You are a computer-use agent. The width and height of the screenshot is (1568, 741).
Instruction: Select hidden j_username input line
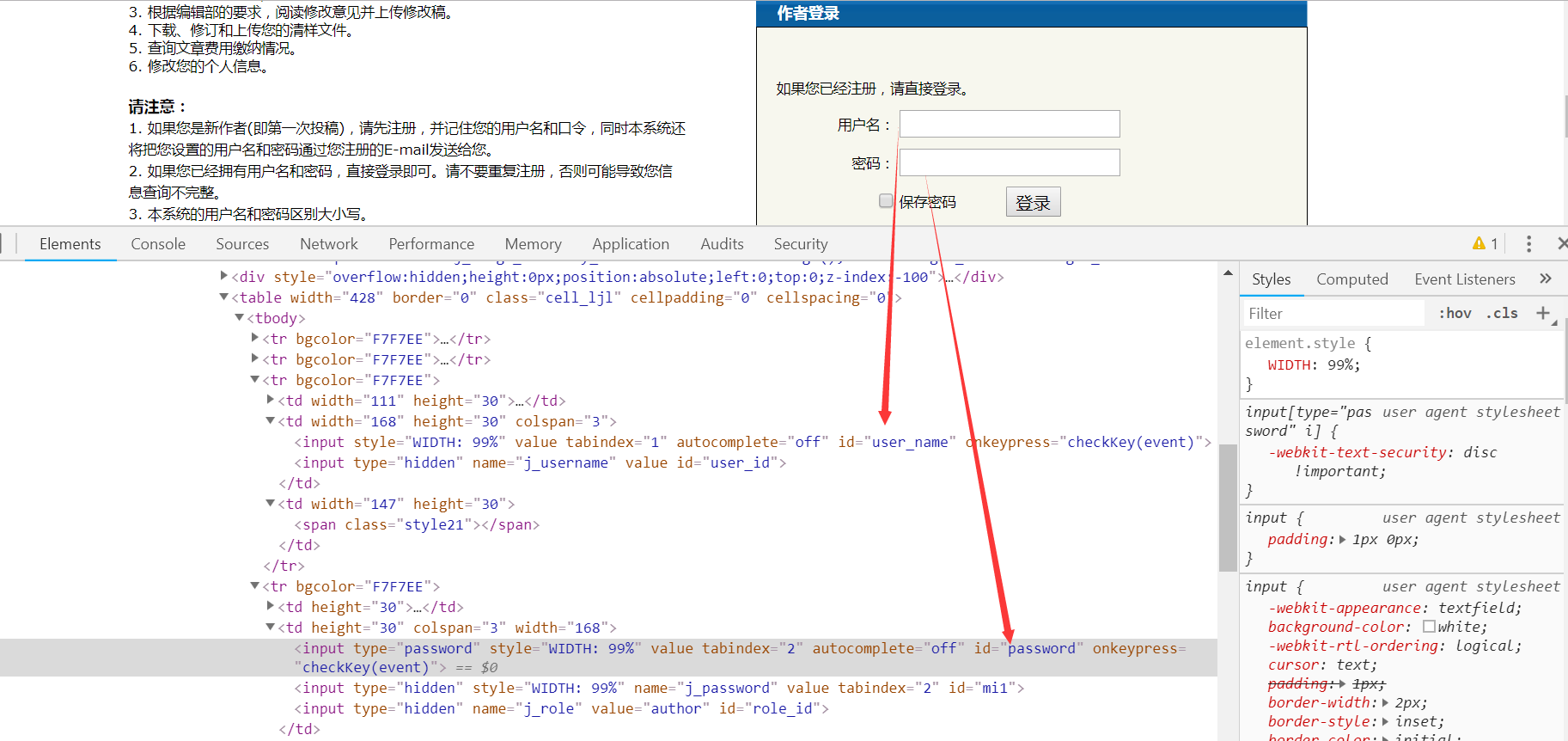[x=540, y=462]
